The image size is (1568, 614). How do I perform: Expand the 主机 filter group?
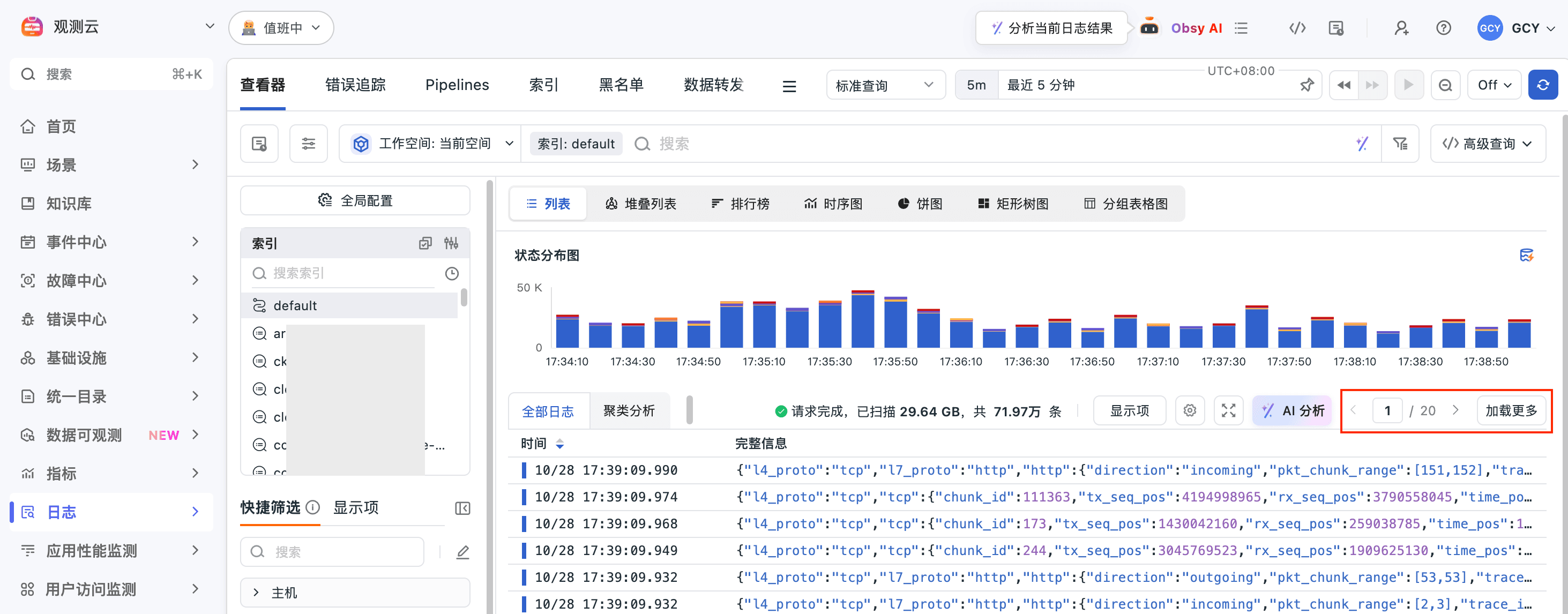[x=355, y=592]
